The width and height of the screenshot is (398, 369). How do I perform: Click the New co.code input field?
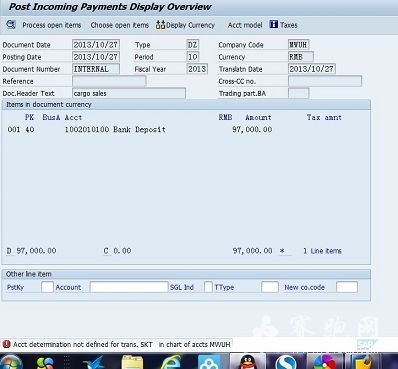(347, 287)
